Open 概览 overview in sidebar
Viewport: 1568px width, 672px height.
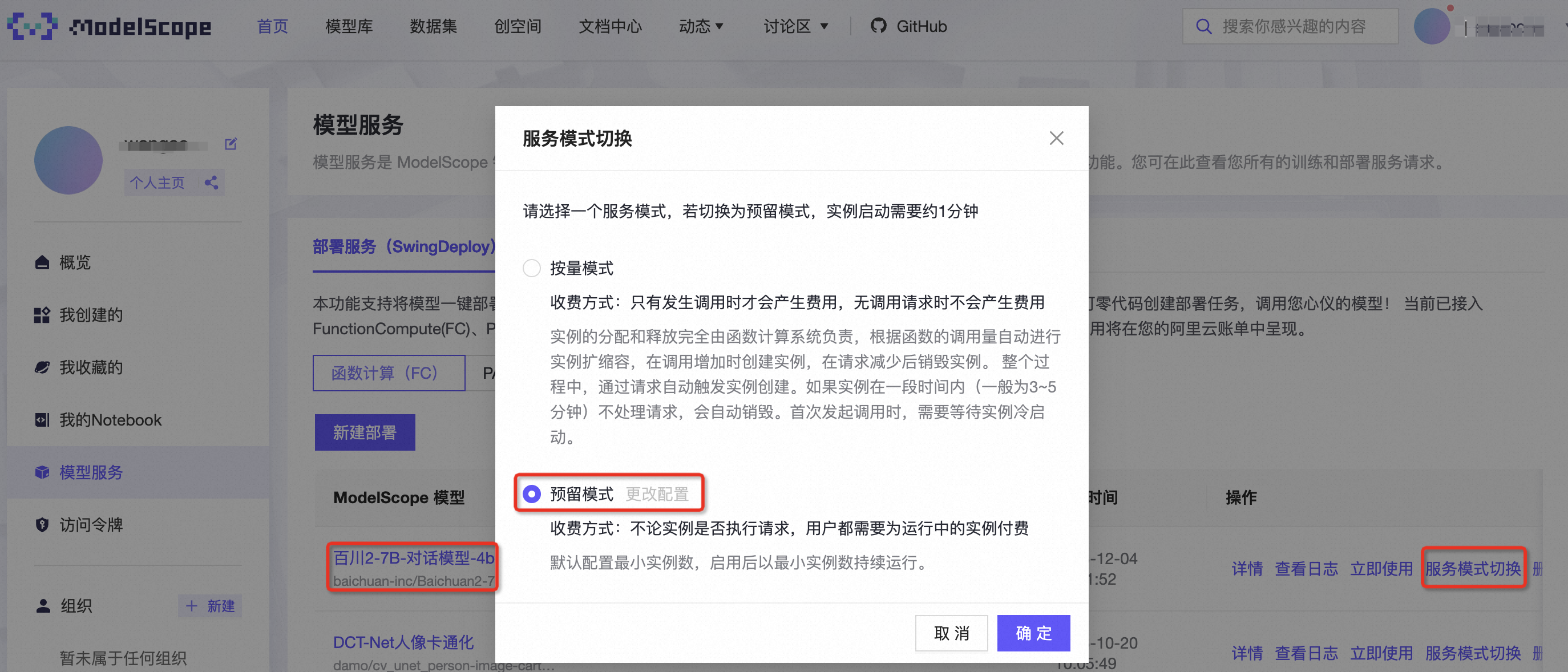pyautogui.click(x=74, y=262)
